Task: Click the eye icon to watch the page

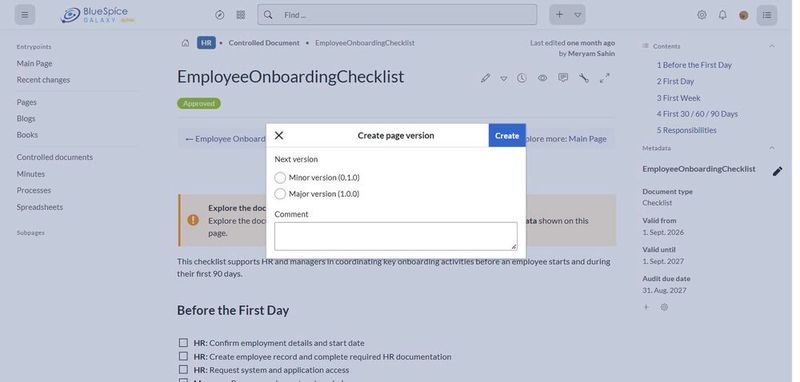Action: 542,78
